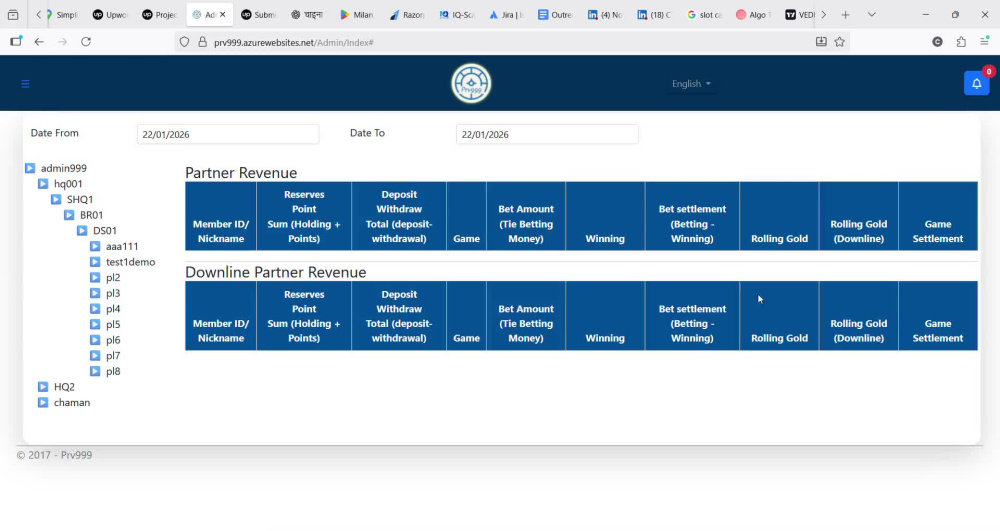The height and width of the screenshot is (531, 1000).
Task: Open the list all tabs chevron
Action: point(872,15)
